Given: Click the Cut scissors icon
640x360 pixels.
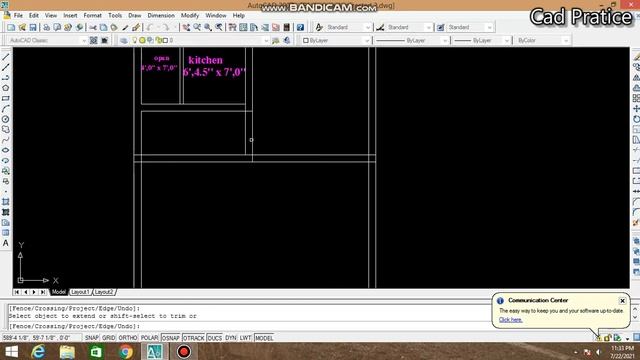Looking at the screenshot, I should (x=93, y=27).
